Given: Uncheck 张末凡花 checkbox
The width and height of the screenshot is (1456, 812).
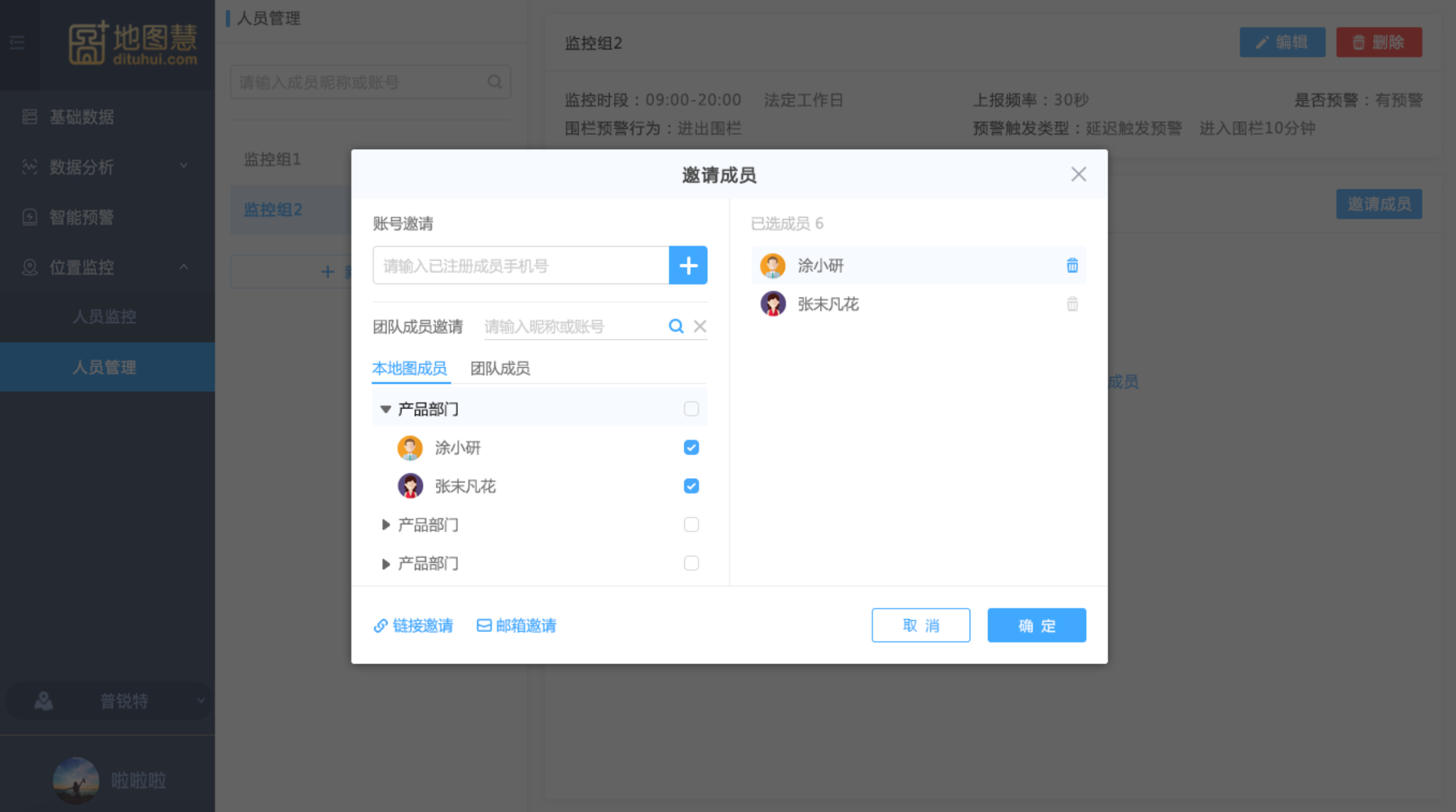Looking at the screenshot, I should [x=691, y=486].
